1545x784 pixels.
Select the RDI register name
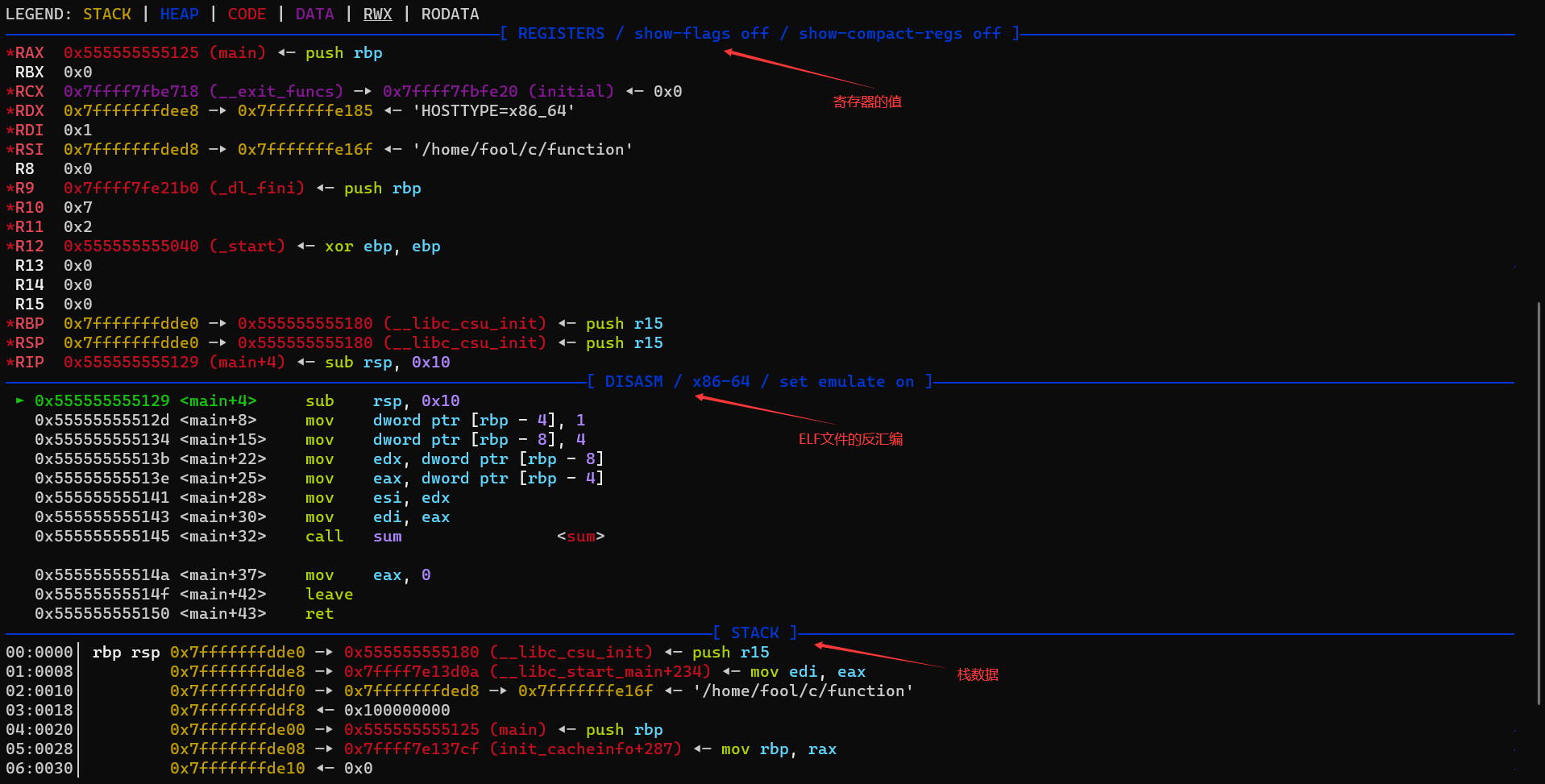coord(29,130)
